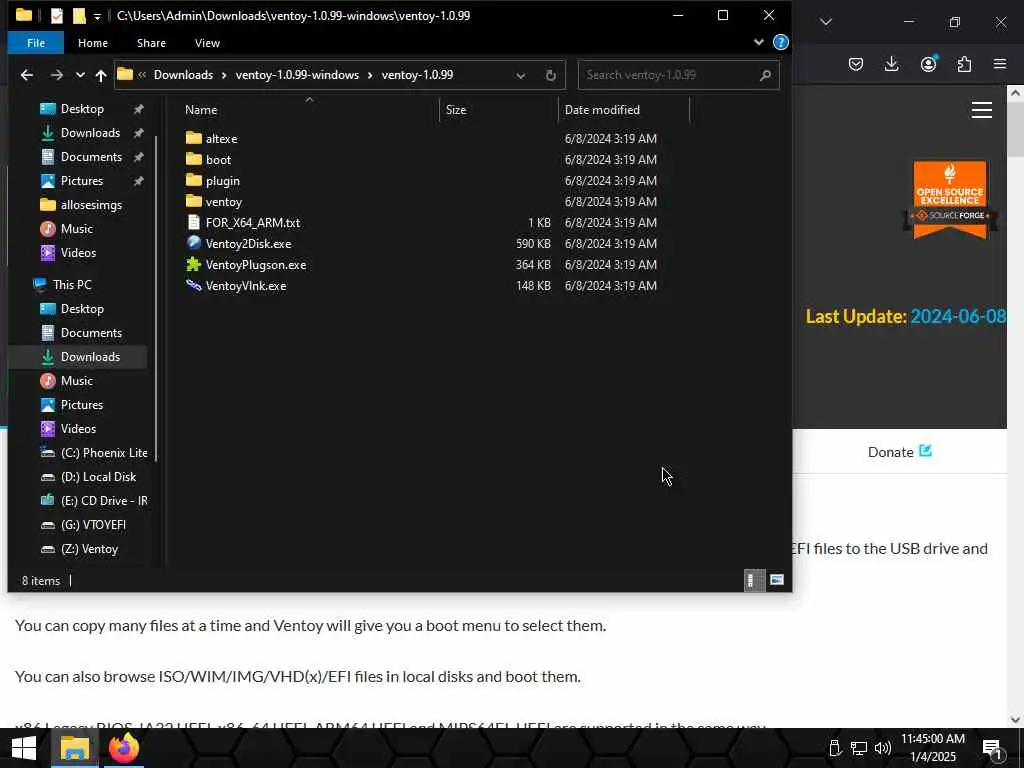Viewport: 1024px width, 768px height.
Task: Open the taskbar volume icon
Action: [x=882, y=749]
